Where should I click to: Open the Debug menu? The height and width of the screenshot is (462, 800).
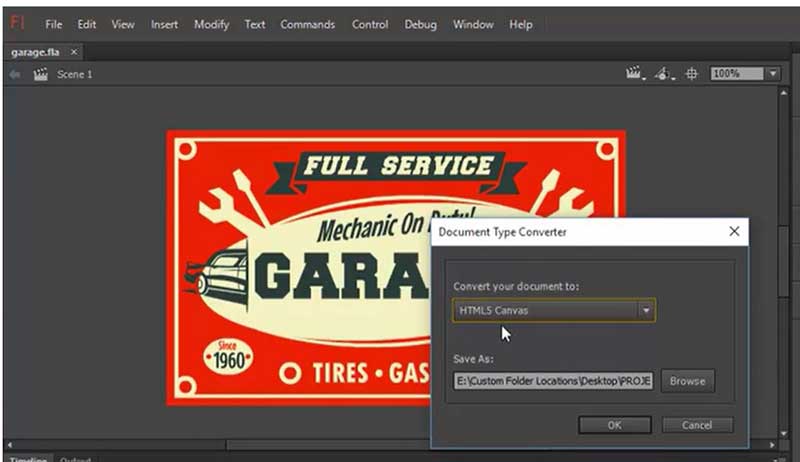click(420, 24)
